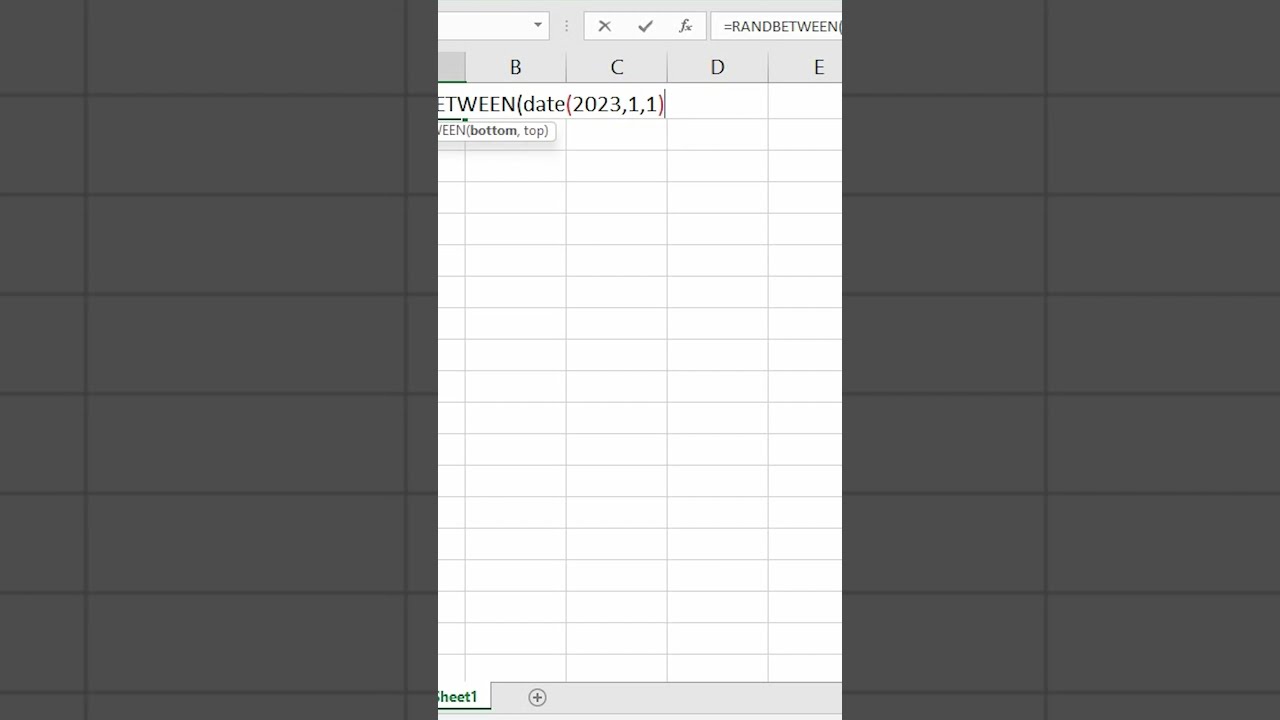
Task: Click inside cell formula text date(2023,1,1)
Action: pos(593,104)
